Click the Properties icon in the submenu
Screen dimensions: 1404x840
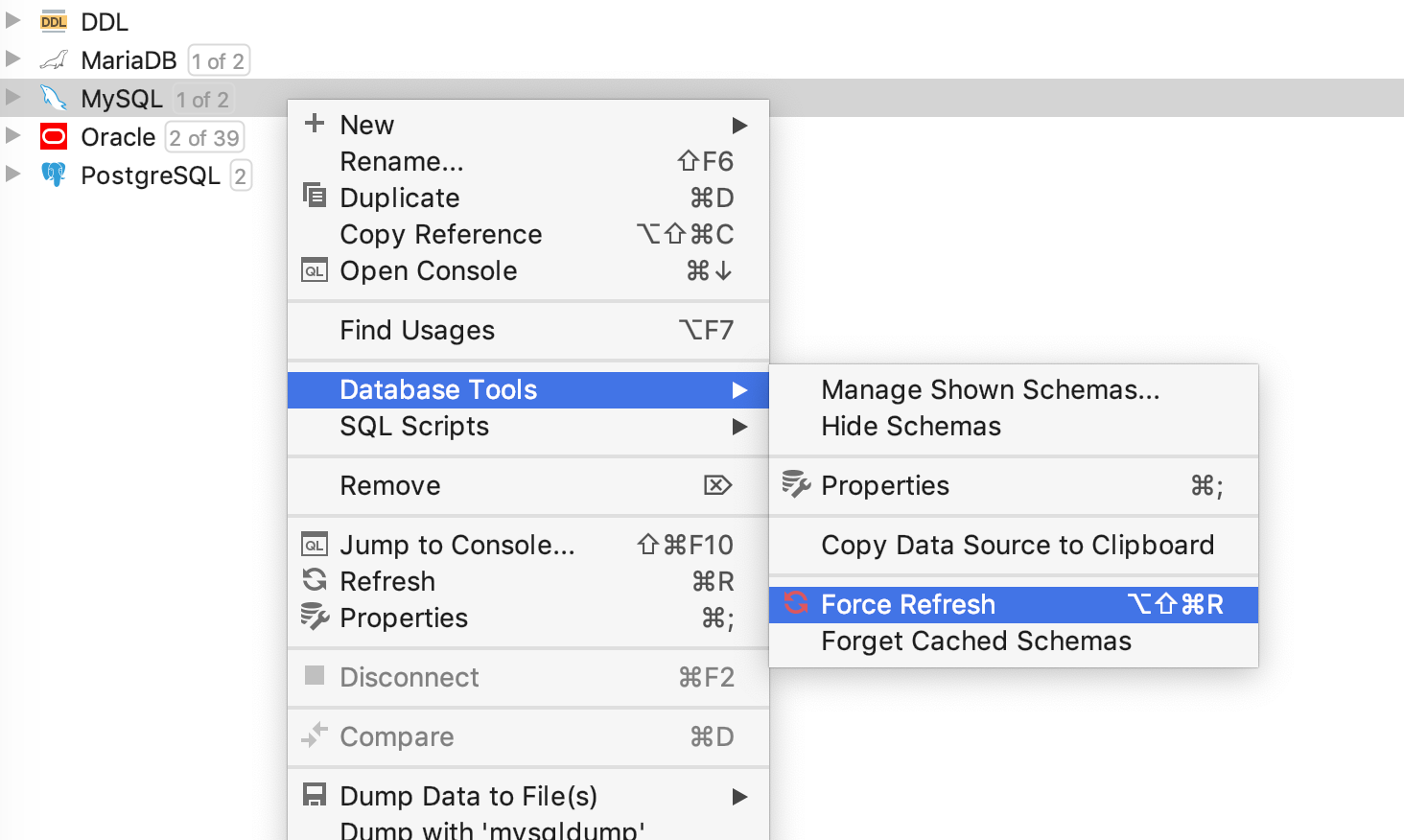coord(796,485)
